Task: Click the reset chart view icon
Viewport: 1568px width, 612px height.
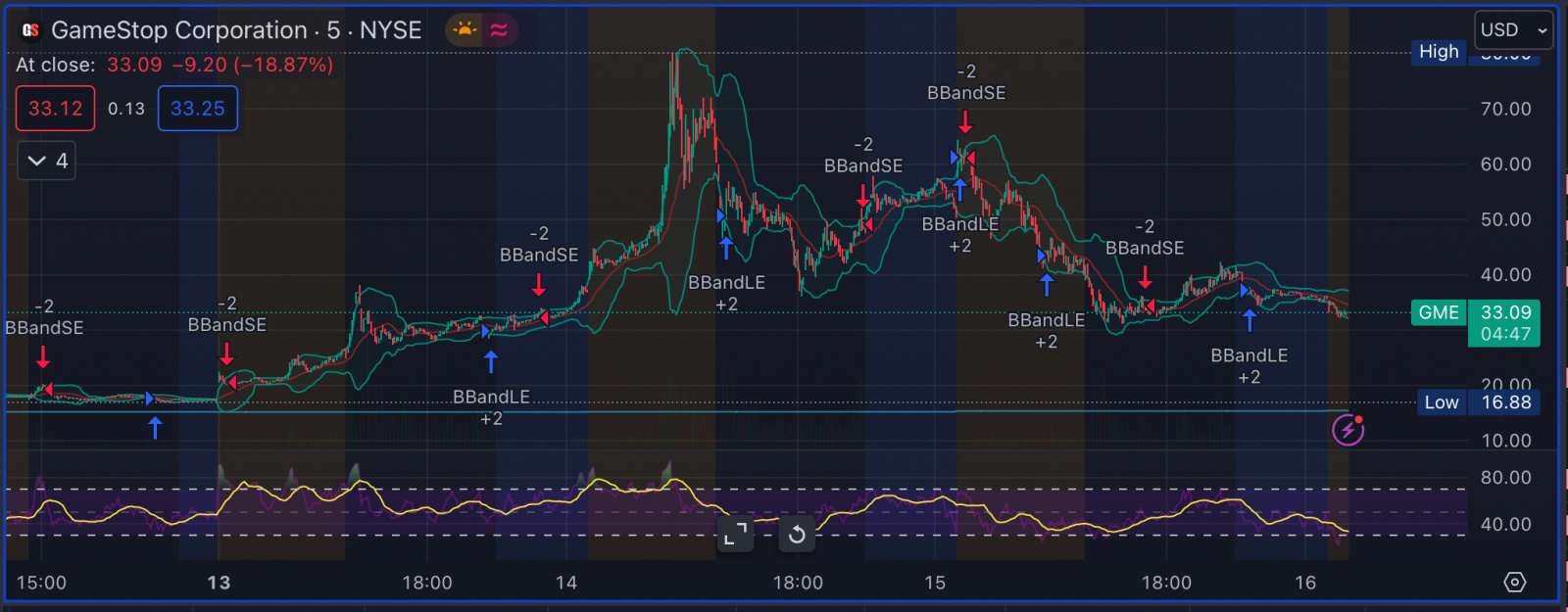Action: point(797,534)
